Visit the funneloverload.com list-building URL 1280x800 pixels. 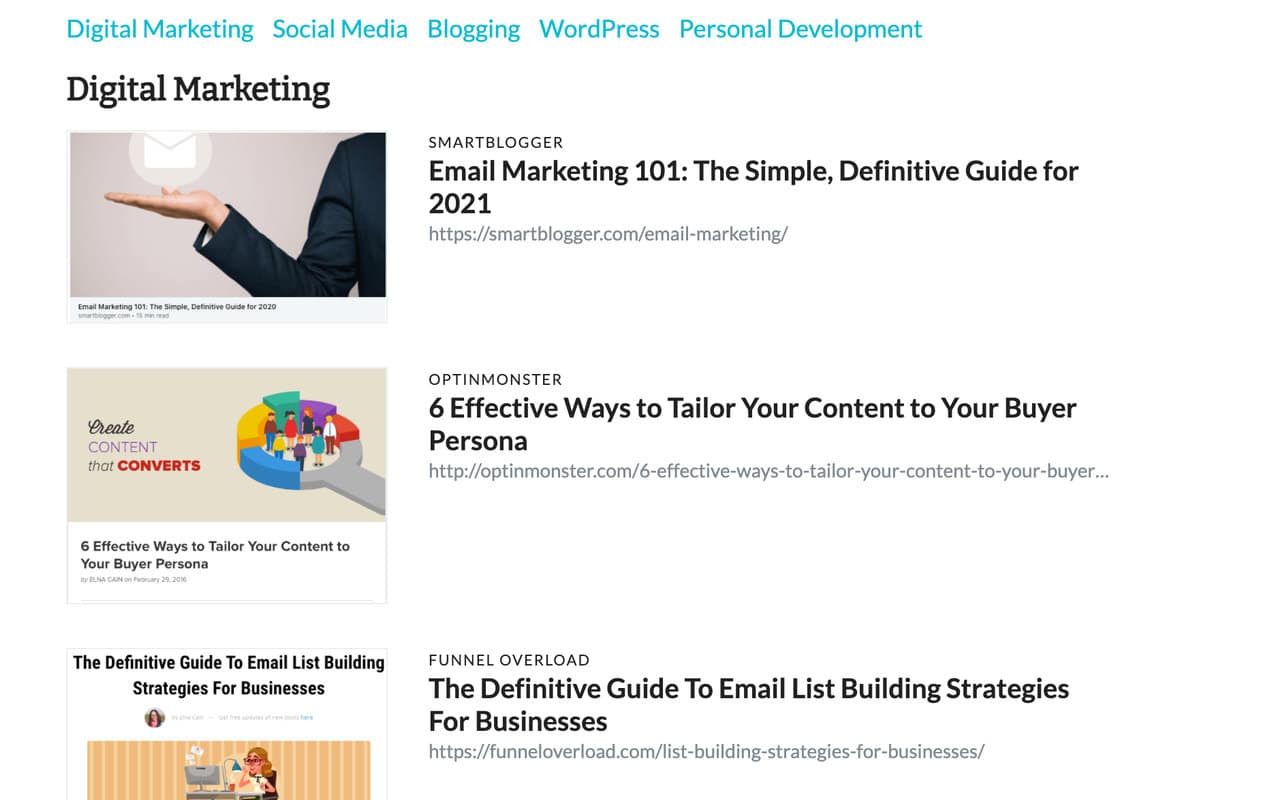click(x=706, y=752)
